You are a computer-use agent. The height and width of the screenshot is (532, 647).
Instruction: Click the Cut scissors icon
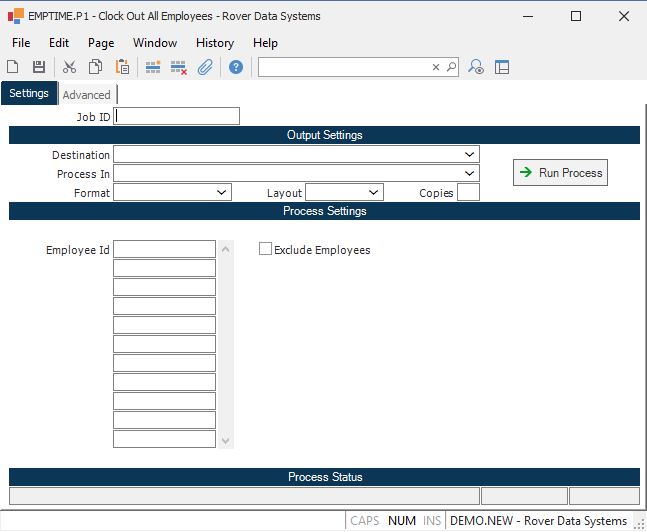point(69,67)
